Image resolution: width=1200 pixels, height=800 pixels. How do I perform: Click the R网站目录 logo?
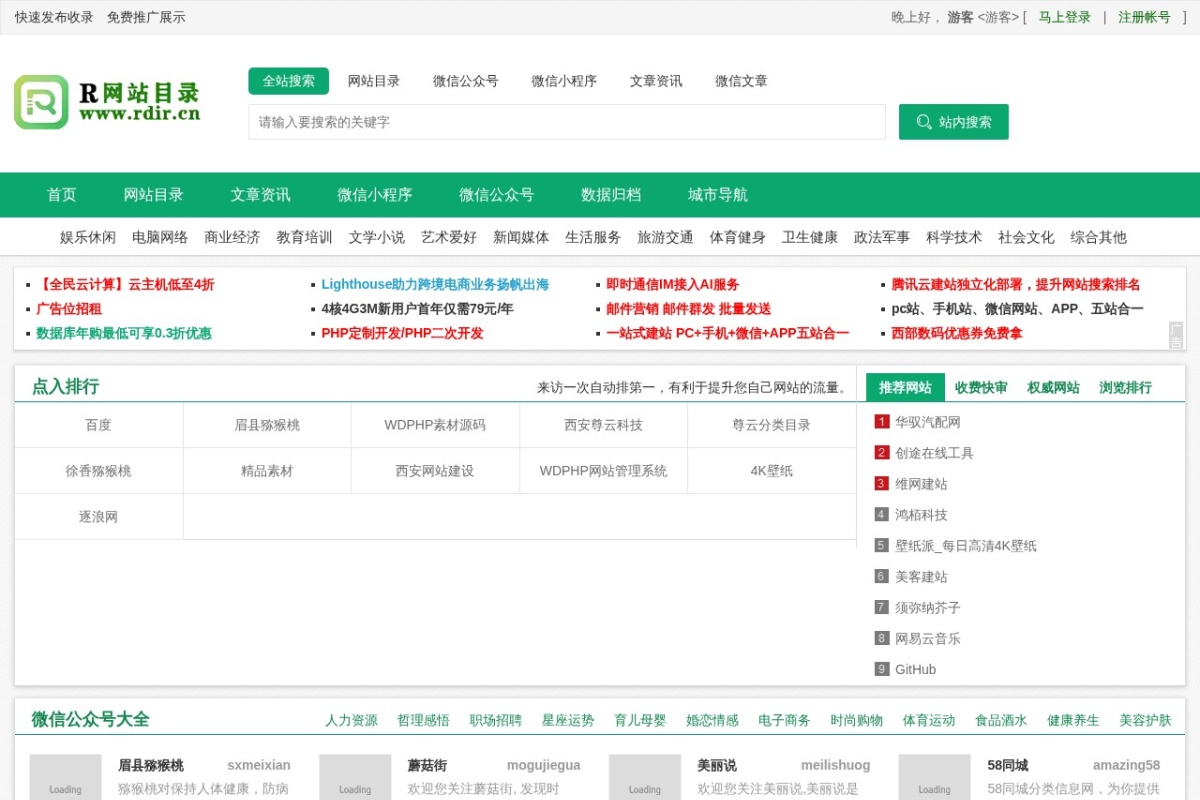107,102
